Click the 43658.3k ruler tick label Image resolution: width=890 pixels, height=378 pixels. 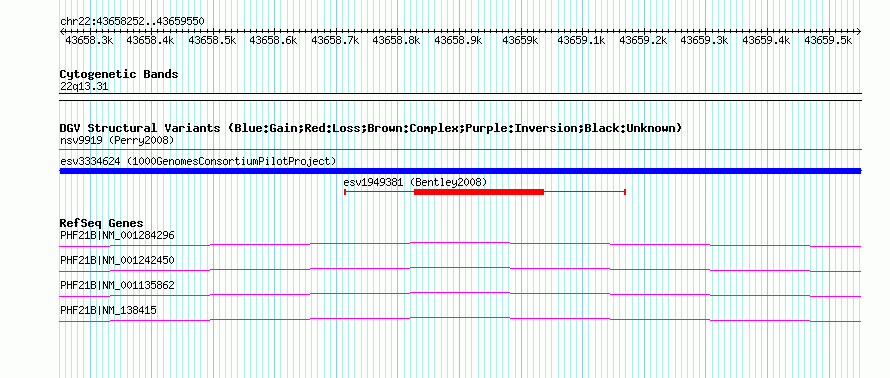pos(89,40)
